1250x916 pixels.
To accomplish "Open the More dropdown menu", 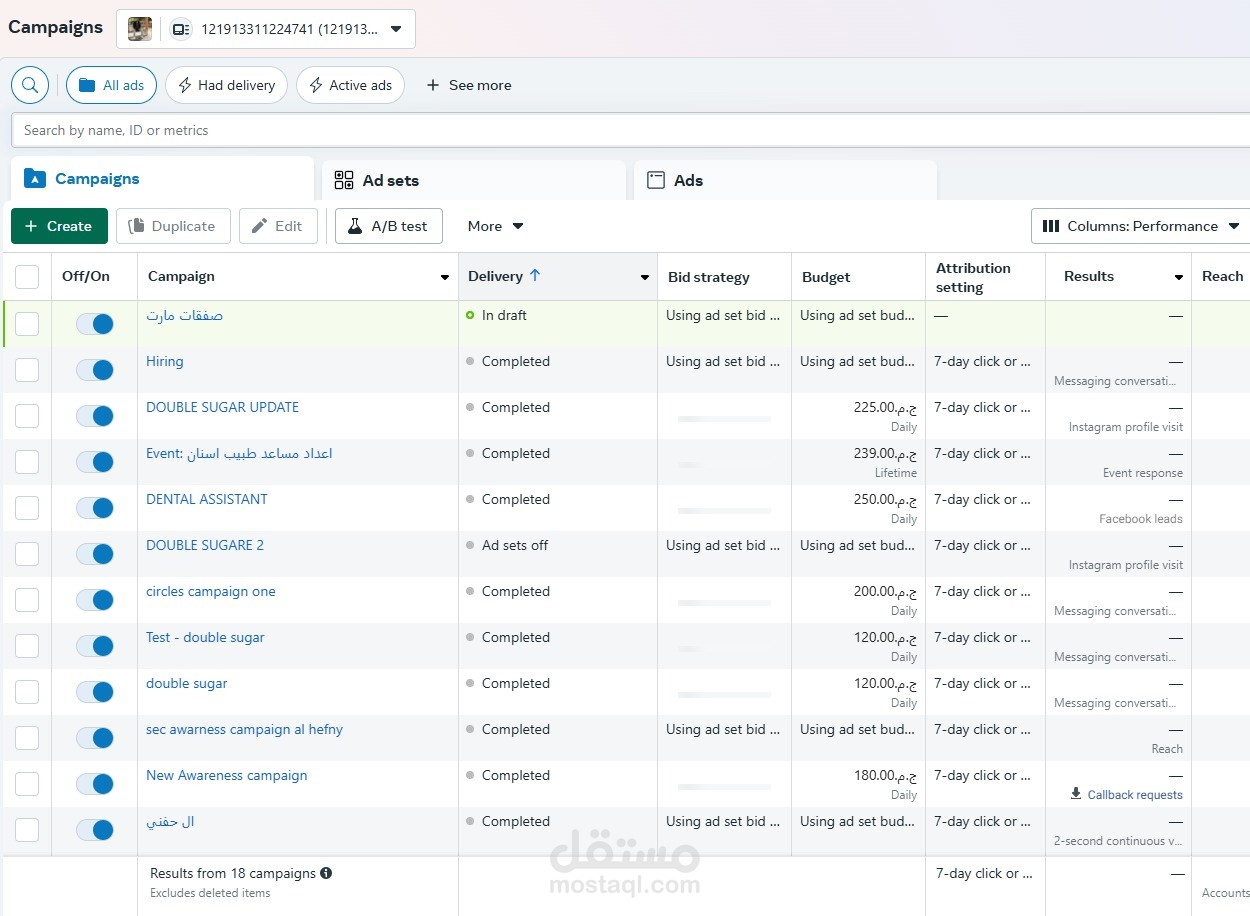I will click(x=495, y=226).
